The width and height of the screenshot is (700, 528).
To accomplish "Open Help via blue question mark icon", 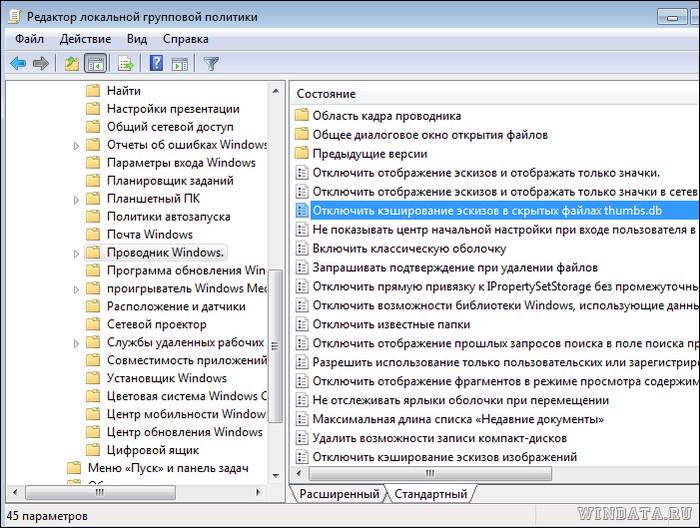I will [156, 64].
